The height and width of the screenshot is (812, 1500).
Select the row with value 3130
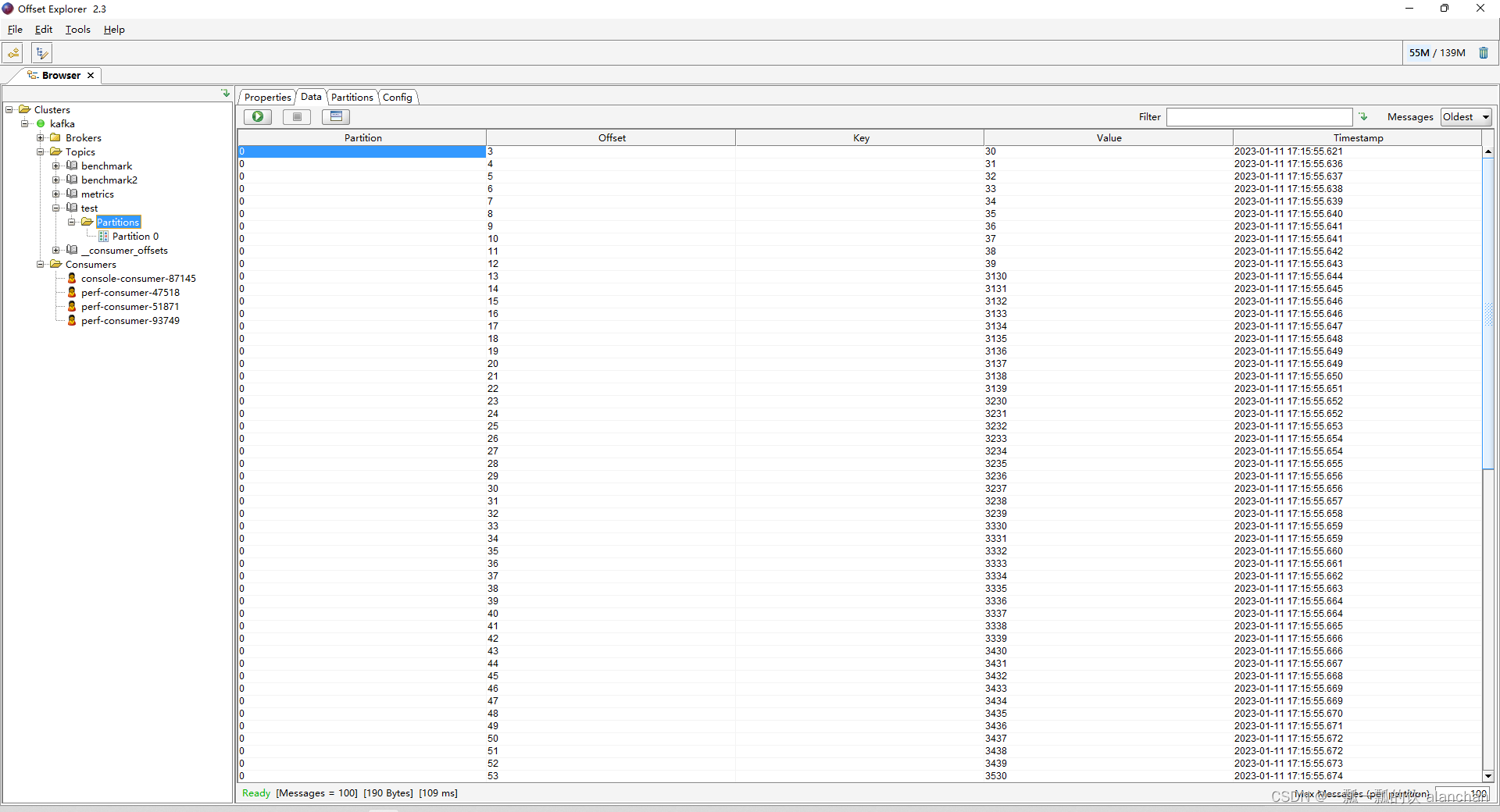tap(859, 276)
